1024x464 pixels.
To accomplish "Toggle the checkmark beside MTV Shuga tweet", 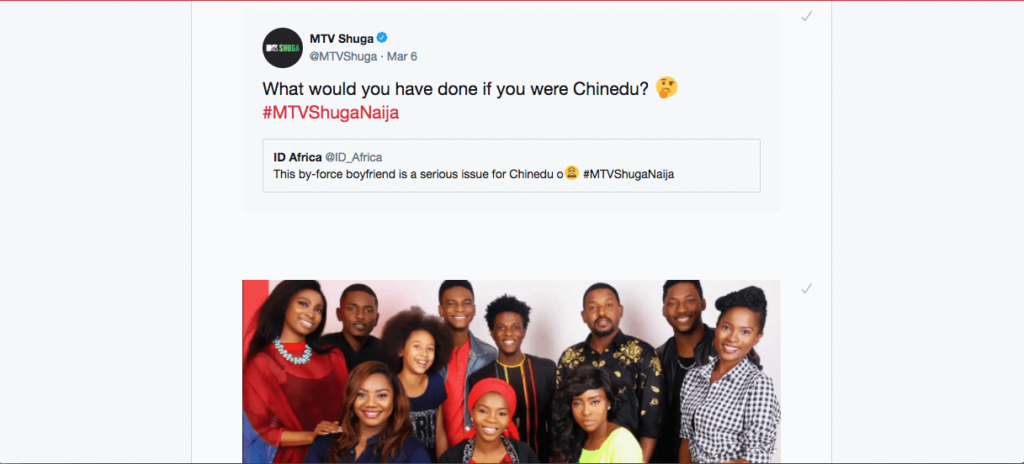I will pos(807,16).
